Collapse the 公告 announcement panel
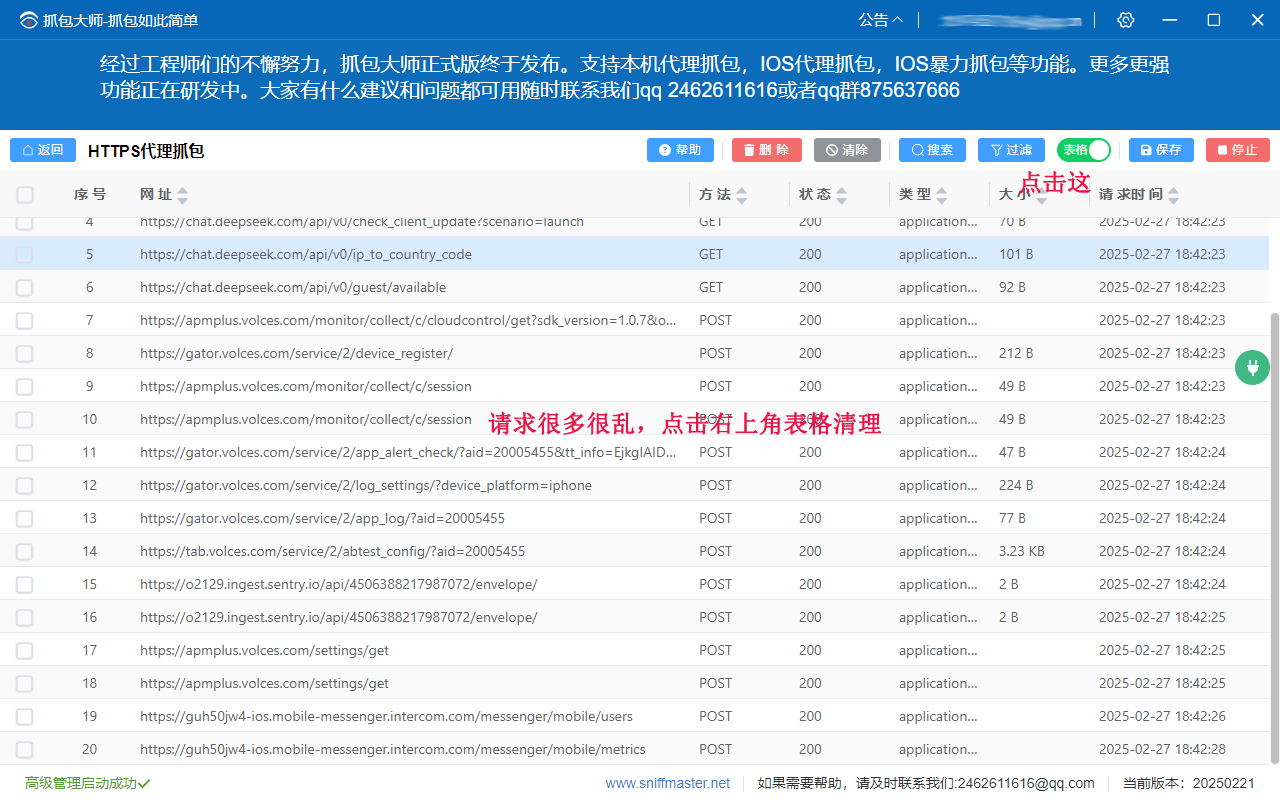Image resolution: width=1280 pixels, height=800 pixels. (881, 20)
